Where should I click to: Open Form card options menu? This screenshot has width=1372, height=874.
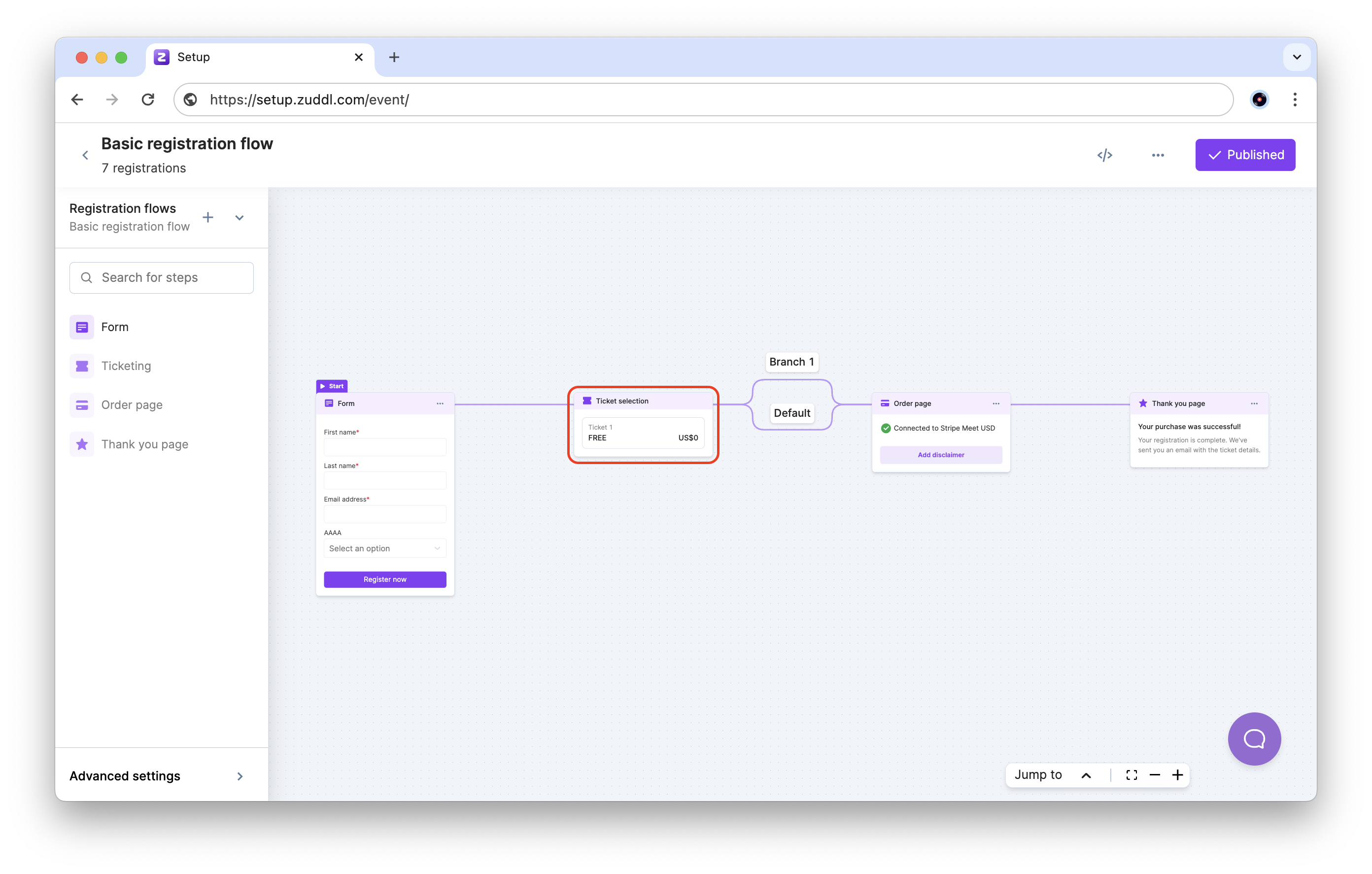click(x=440, y=403)
